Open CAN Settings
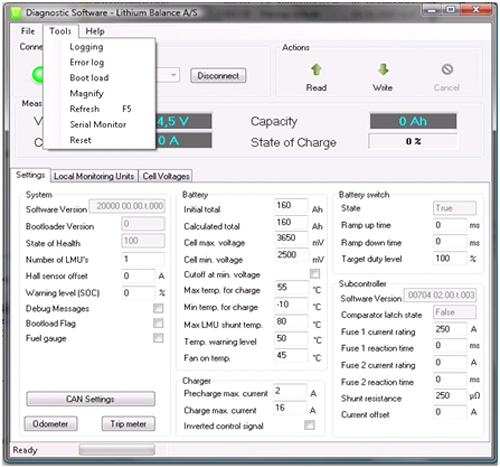Screen dimensions: 500x468 coord(90,399)
